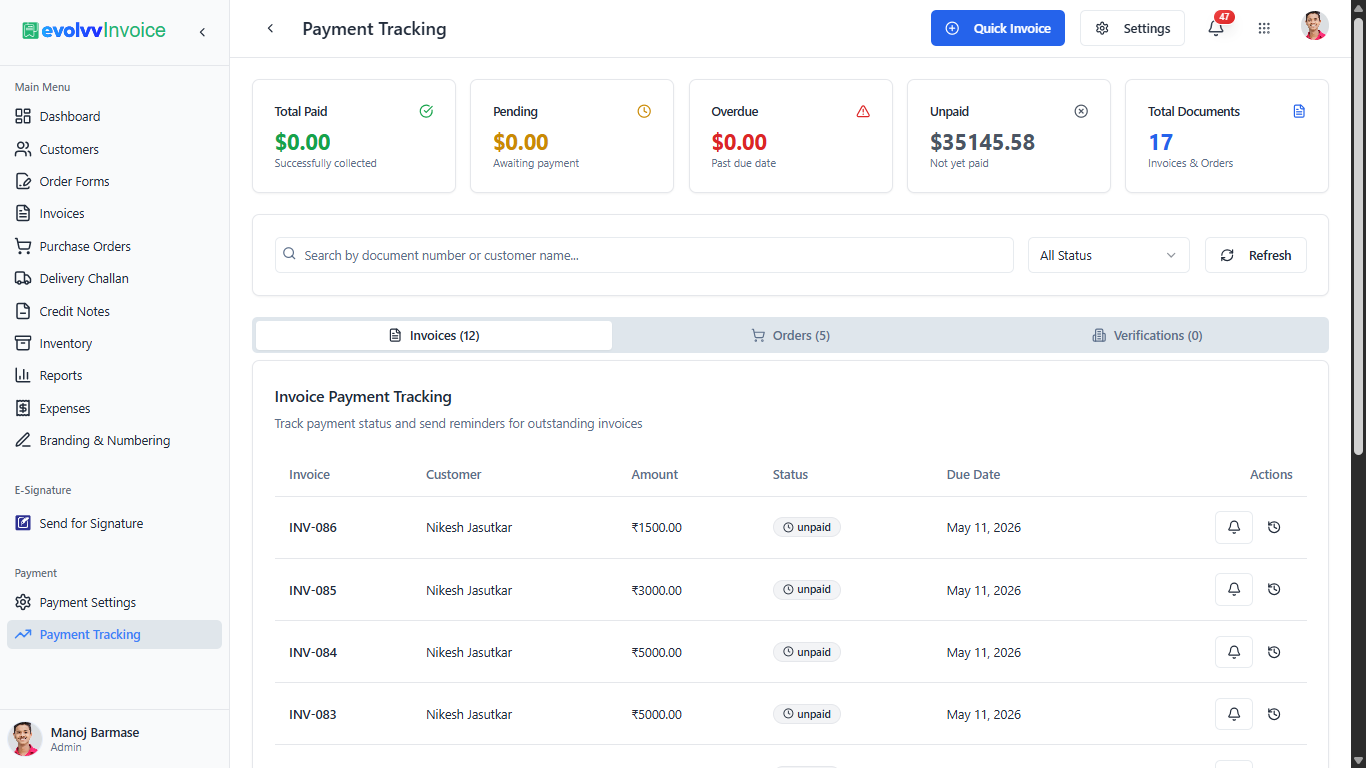Click the Status column header

tap(790, 474)
